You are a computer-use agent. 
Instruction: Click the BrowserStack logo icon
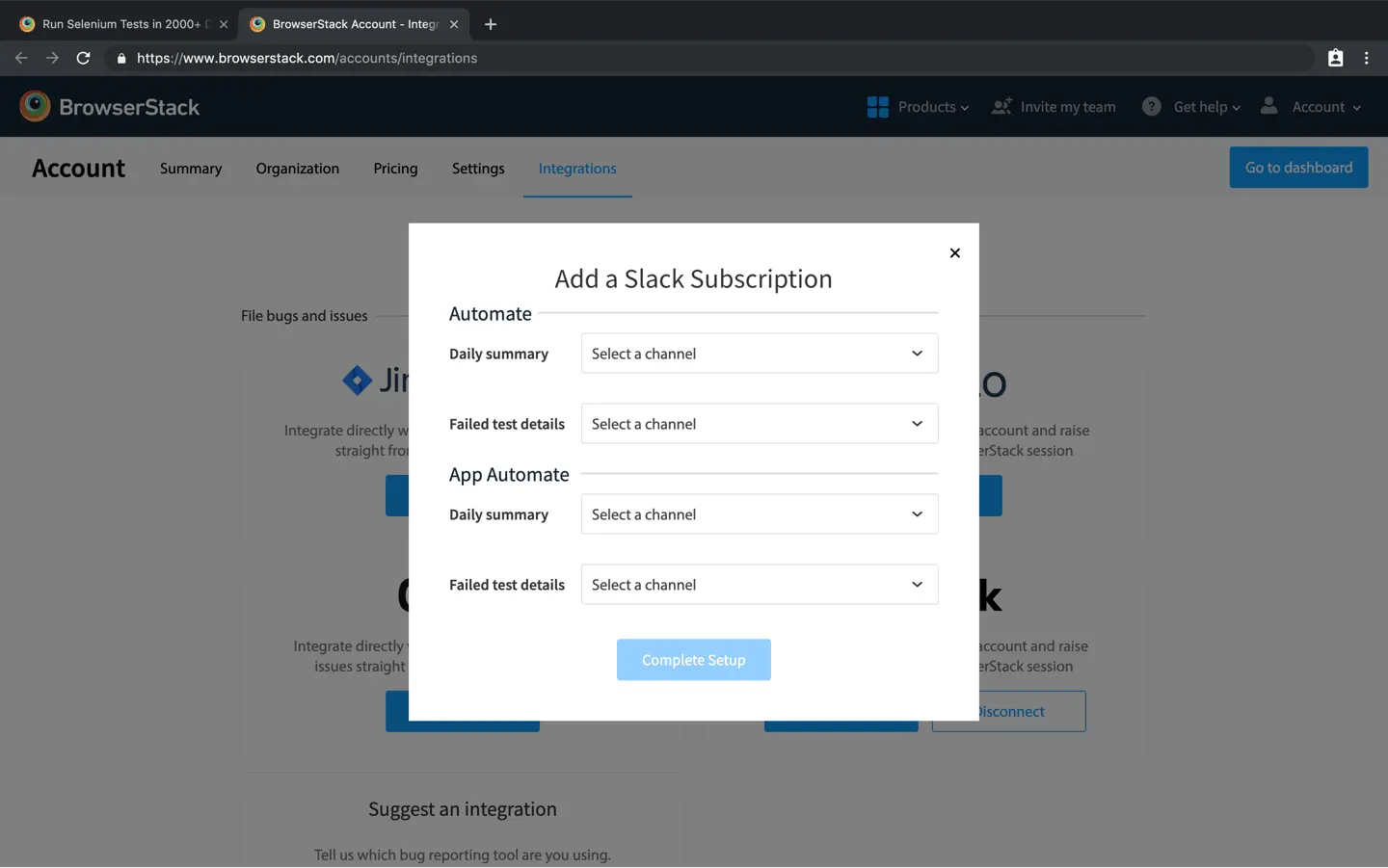(35, 107)
